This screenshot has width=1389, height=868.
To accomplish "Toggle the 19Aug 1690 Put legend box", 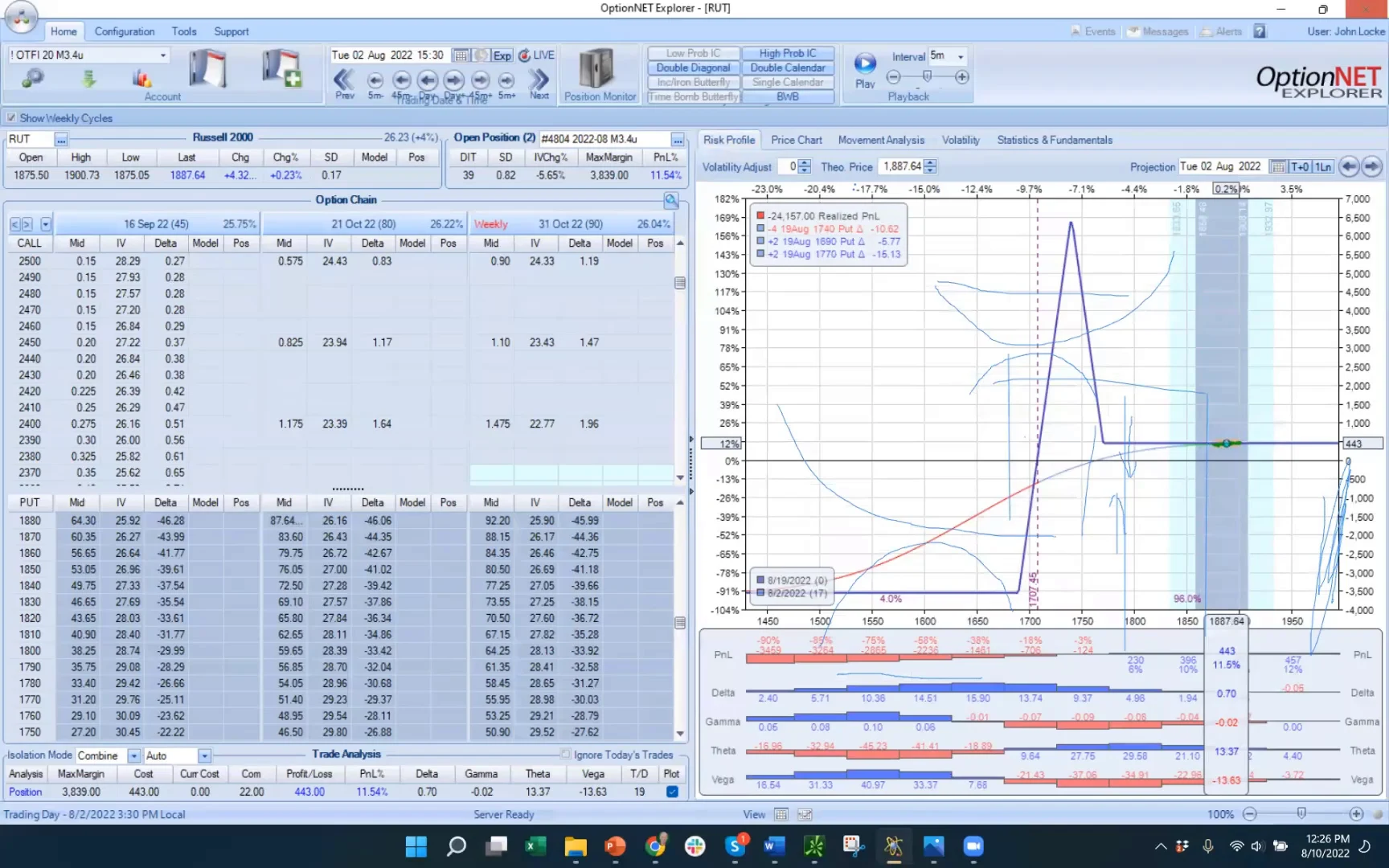I will coord(760,242).
